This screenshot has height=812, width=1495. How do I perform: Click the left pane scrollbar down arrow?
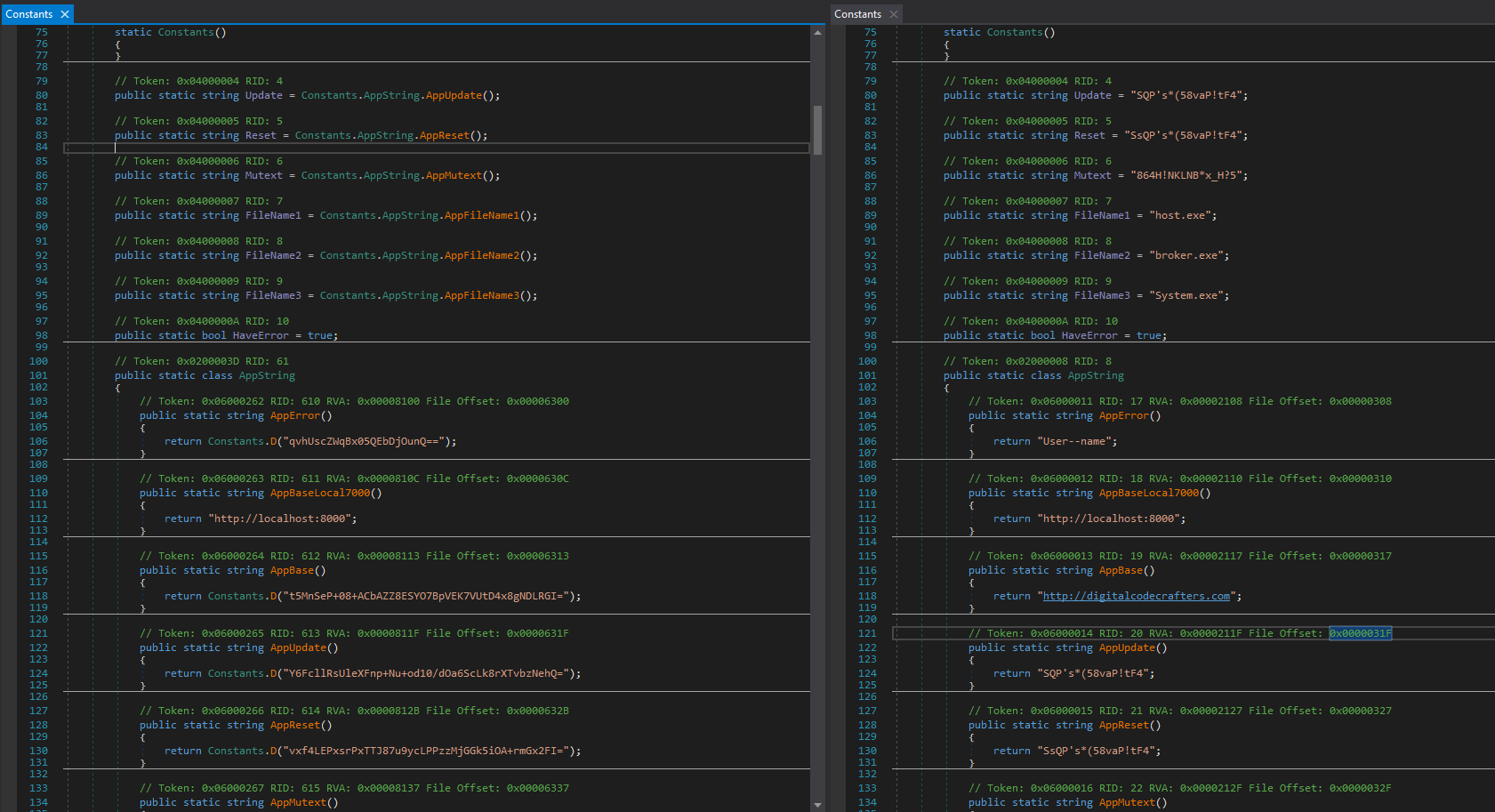tap(817, 805)
